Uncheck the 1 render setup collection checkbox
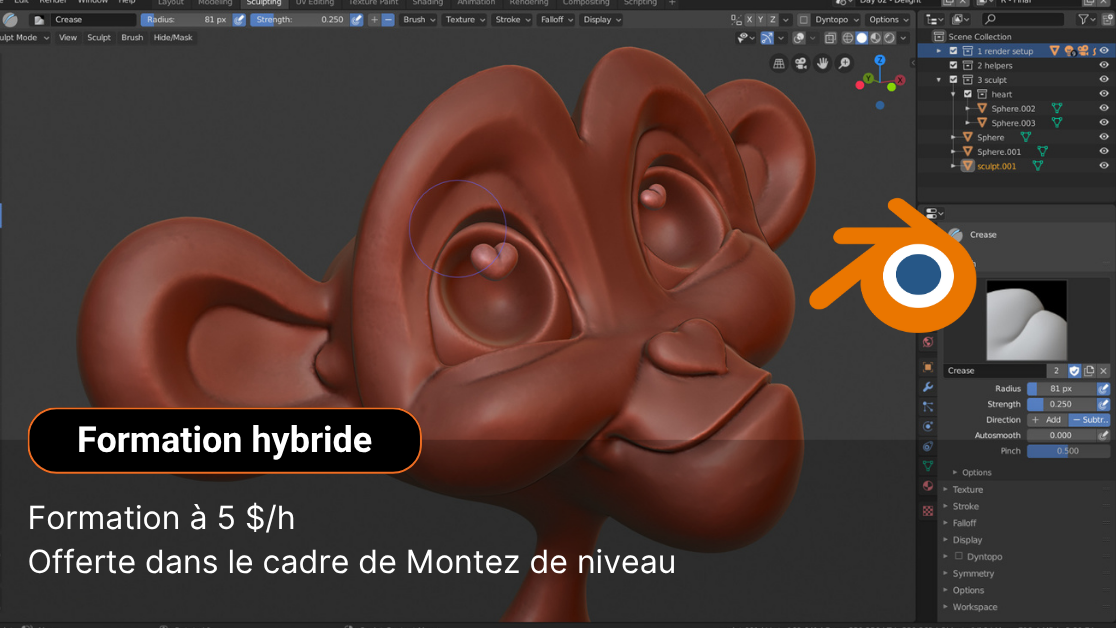Viewport: 1116px width, 628px height. [954, 51]
